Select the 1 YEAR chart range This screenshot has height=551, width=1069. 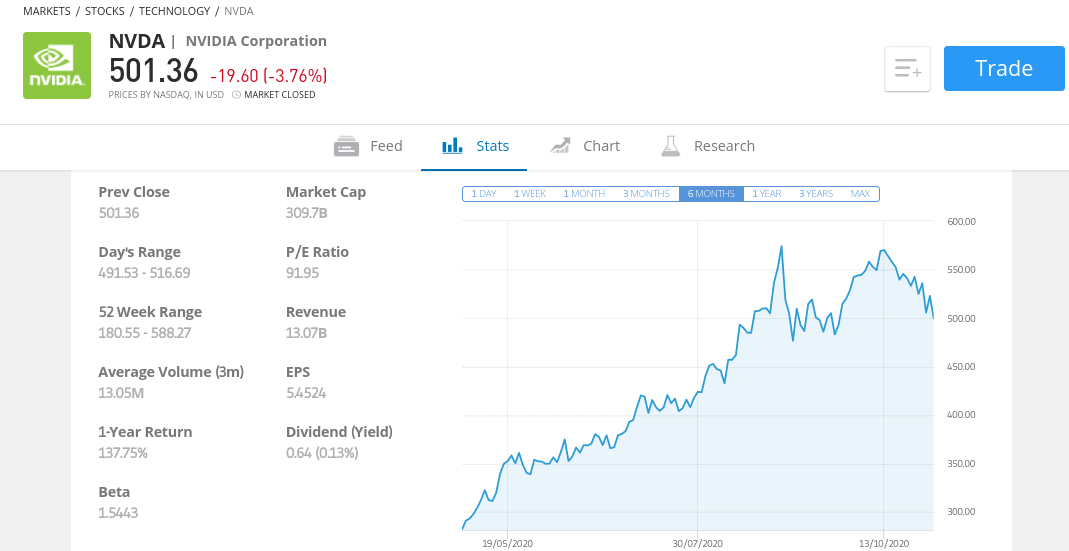coord(767,194)
